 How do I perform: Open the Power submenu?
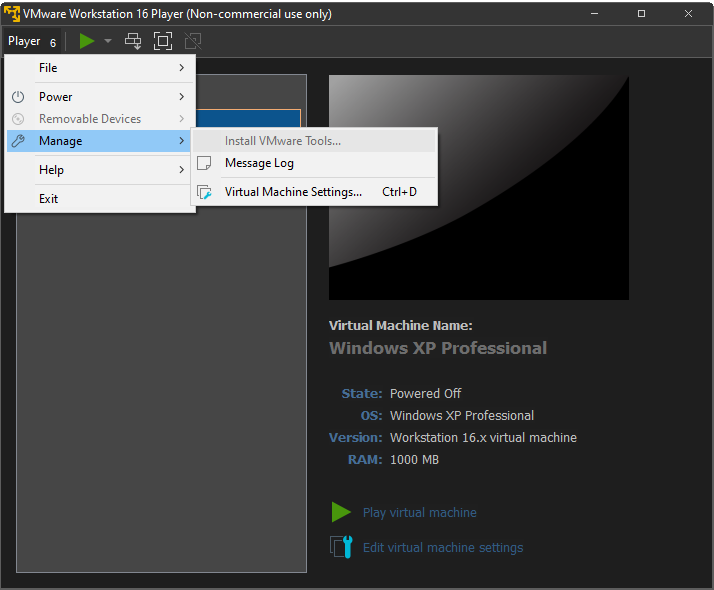pyautogui.click(x=100, y=97)
